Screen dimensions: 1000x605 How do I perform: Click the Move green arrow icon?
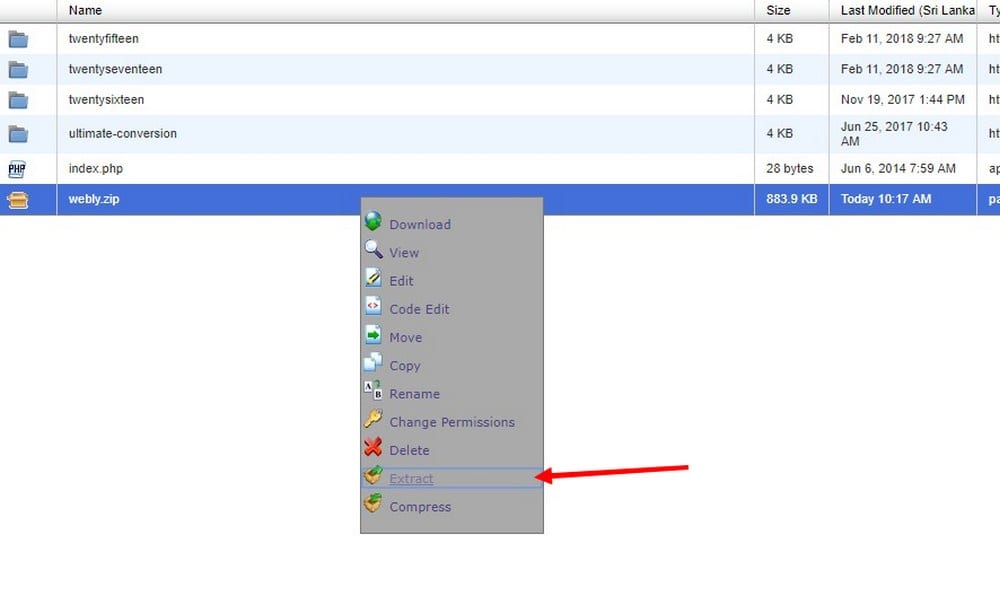(373, 336)
